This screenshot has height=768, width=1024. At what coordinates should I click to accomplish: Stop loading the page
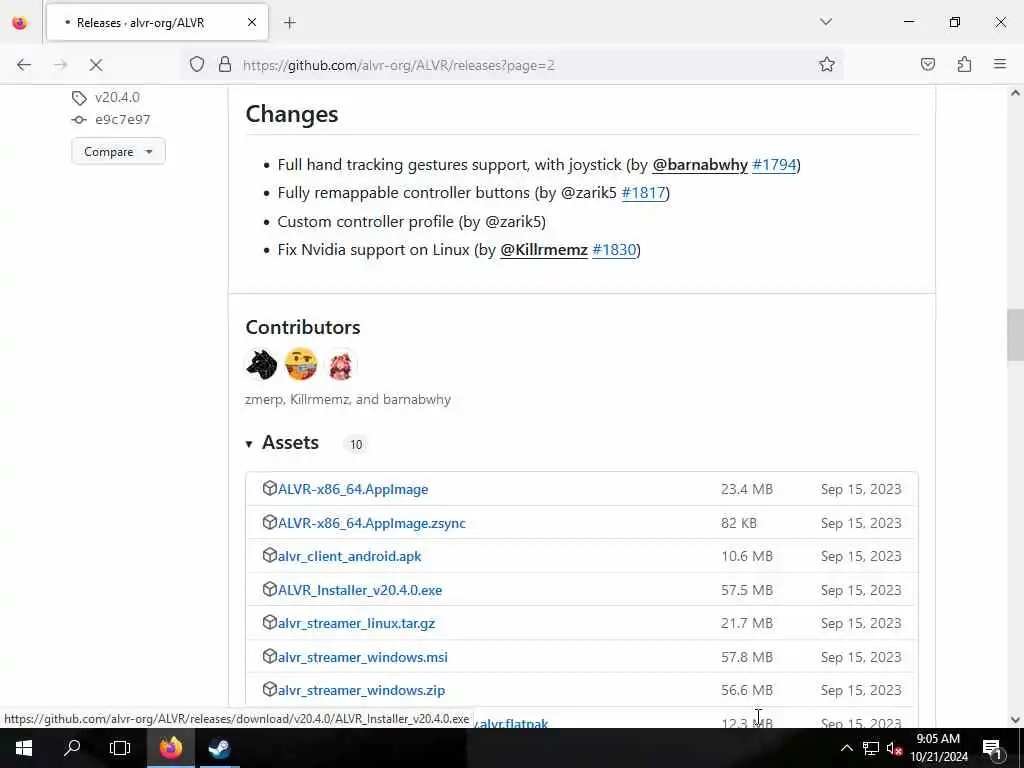(x=95, y=65)
